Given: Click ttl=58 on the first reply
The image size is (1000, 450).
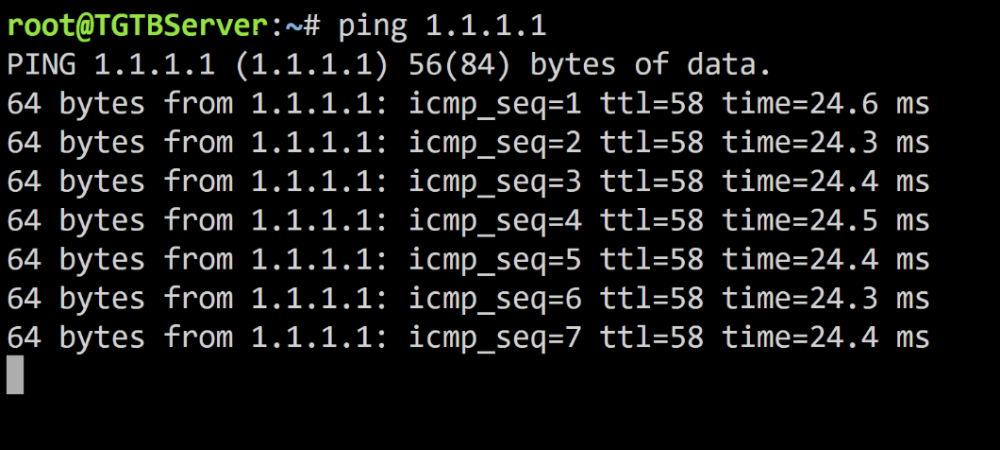Looking at the screenshot, I should (x=652, y=105).
